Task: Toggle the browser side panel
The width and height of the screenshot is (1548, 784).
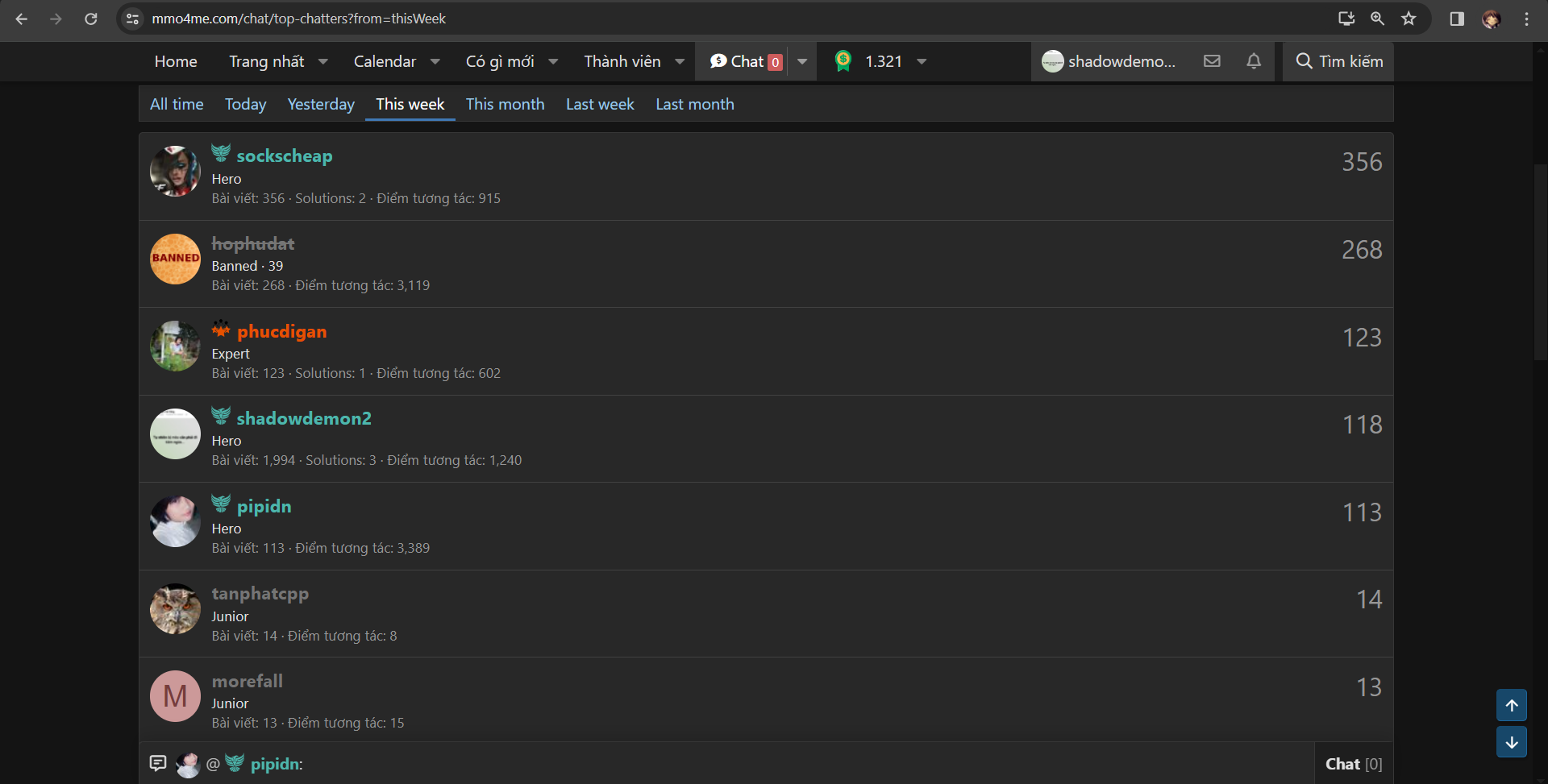Action: [x=1457, y=19]
